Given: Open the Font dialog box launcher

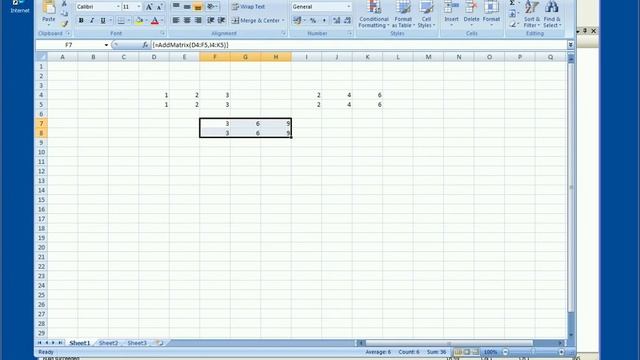Looking at the screenshot, I should click(162, 33).
